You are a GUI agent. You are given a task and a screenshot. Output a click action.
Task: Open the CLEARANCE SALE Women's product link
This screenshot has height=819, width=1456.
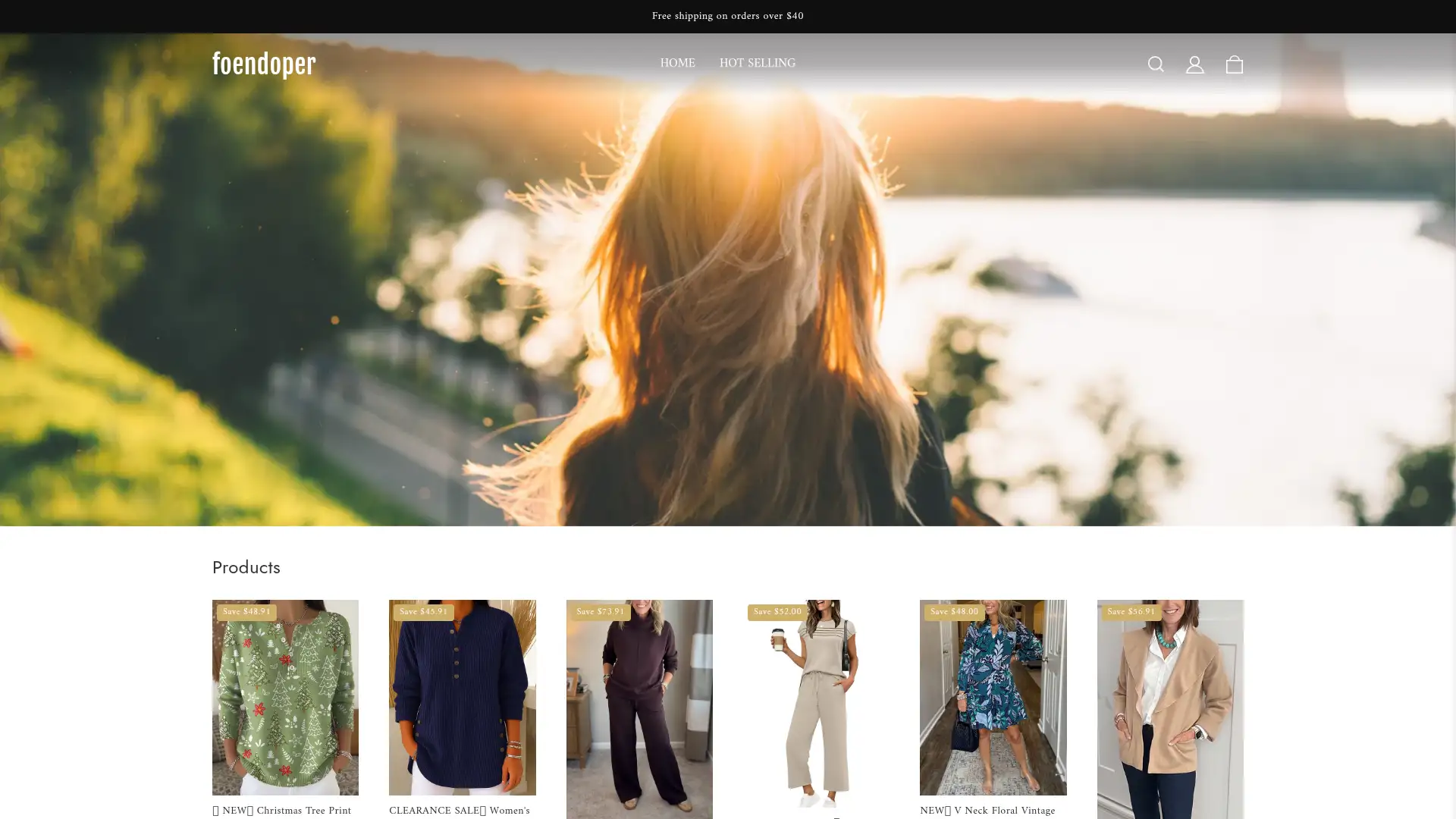click(x=459, y=811)
